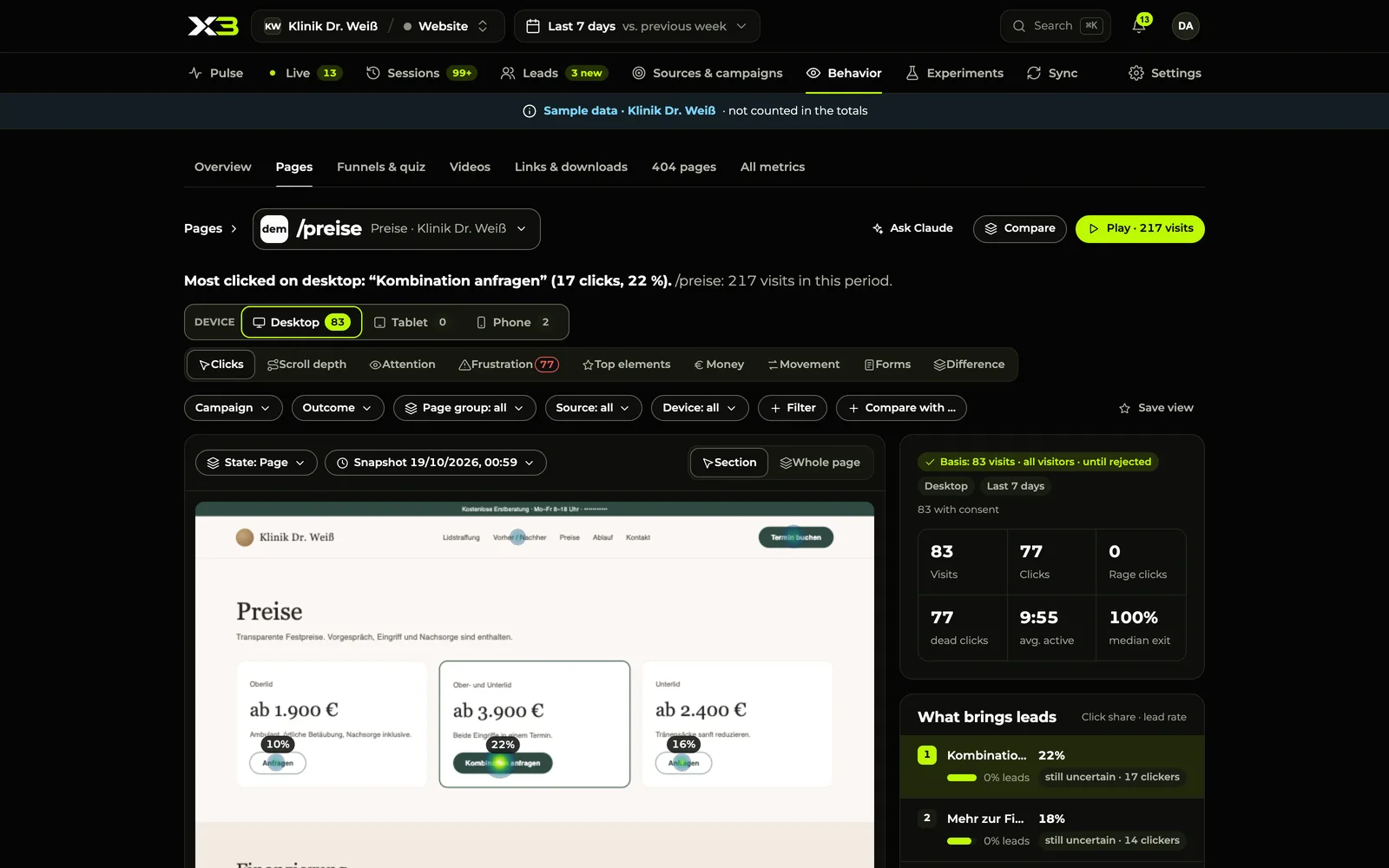Open the State: Page dropdown
This screenshot has height=868, width=1389.
pos(256,463)
